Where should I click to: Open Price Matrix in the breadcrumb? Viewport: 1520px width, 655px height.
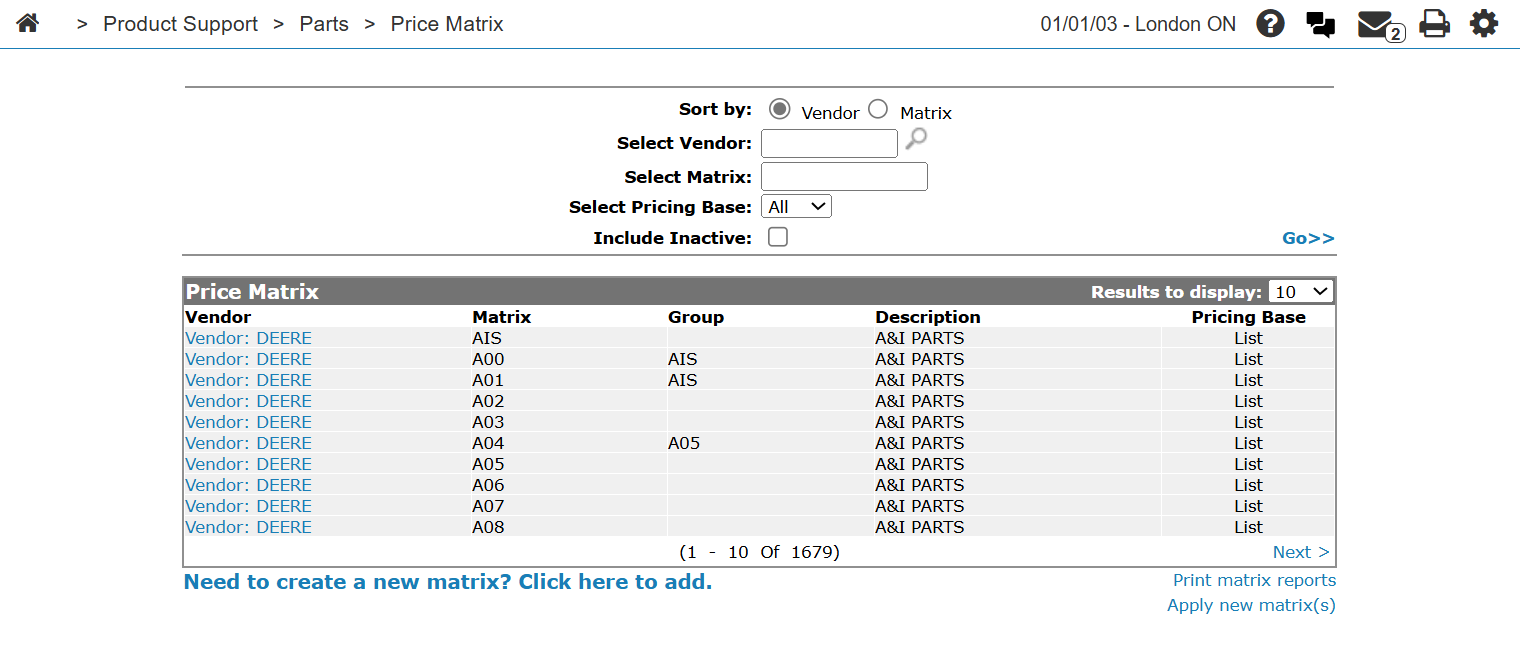[x=447, y=24]
